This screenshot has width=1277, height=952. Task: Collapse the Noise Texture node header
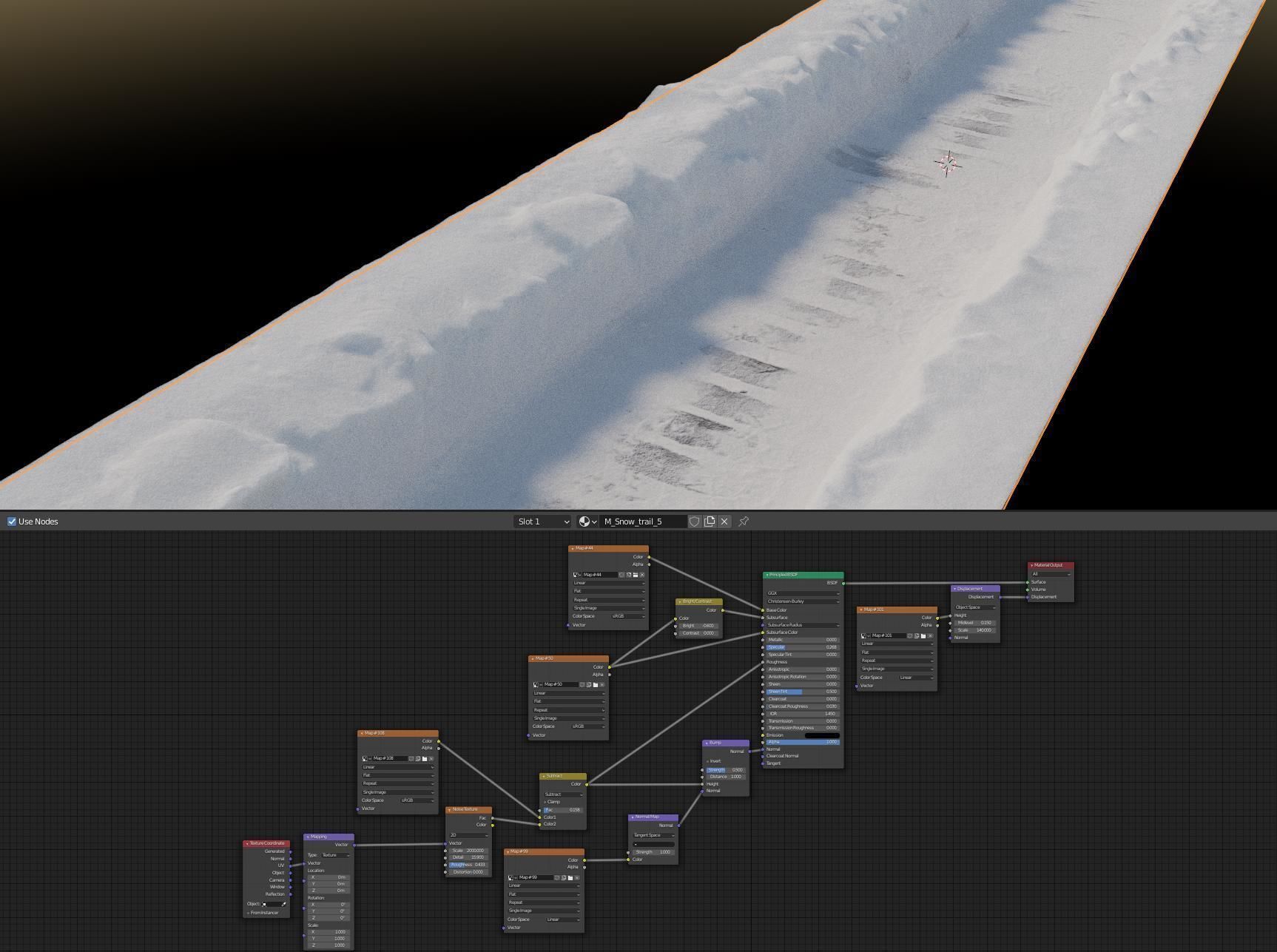pos(449,810)
